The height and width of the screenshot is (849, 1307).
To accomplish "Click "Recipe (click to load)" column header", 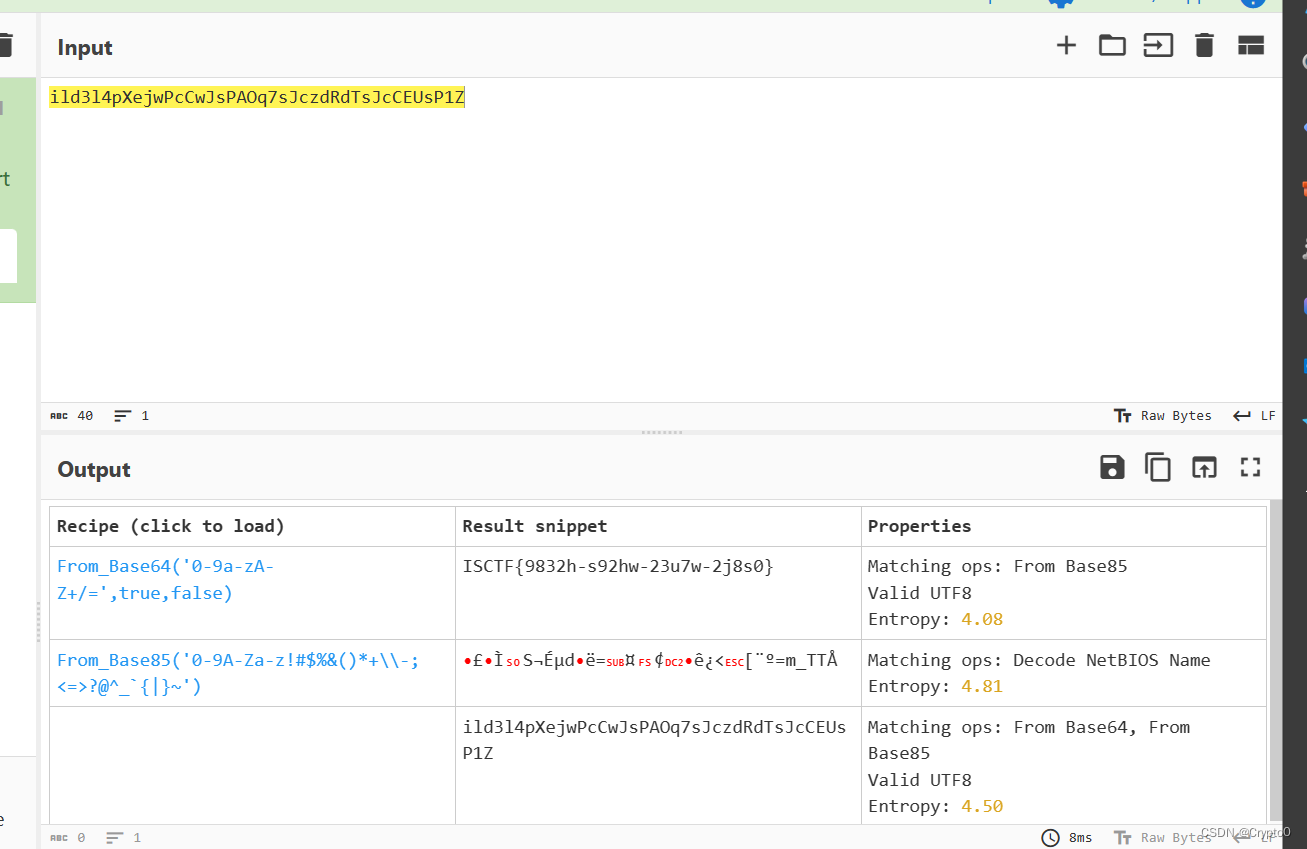I will [x=171, y=526].
